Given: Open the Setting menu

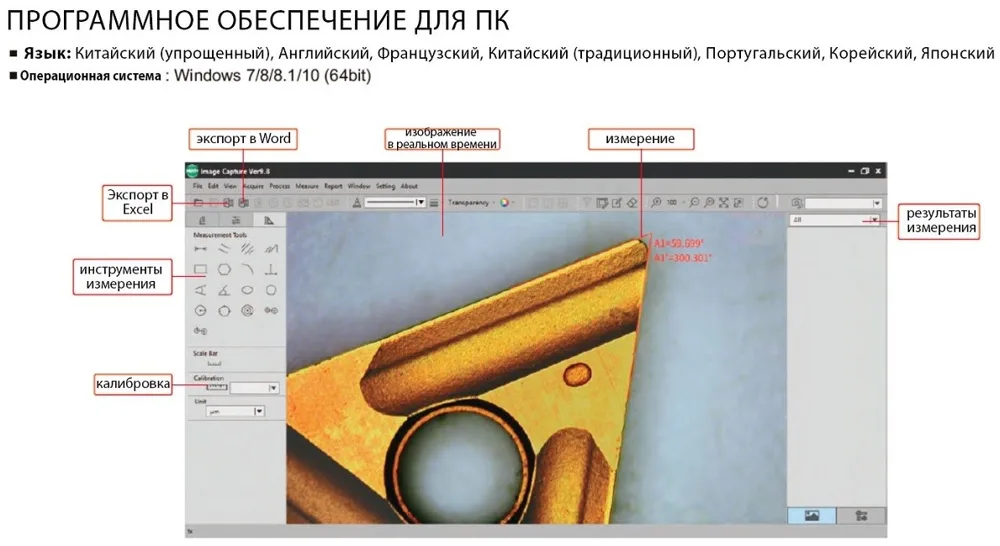Looking at the screenshot, I should coord(385,186).
